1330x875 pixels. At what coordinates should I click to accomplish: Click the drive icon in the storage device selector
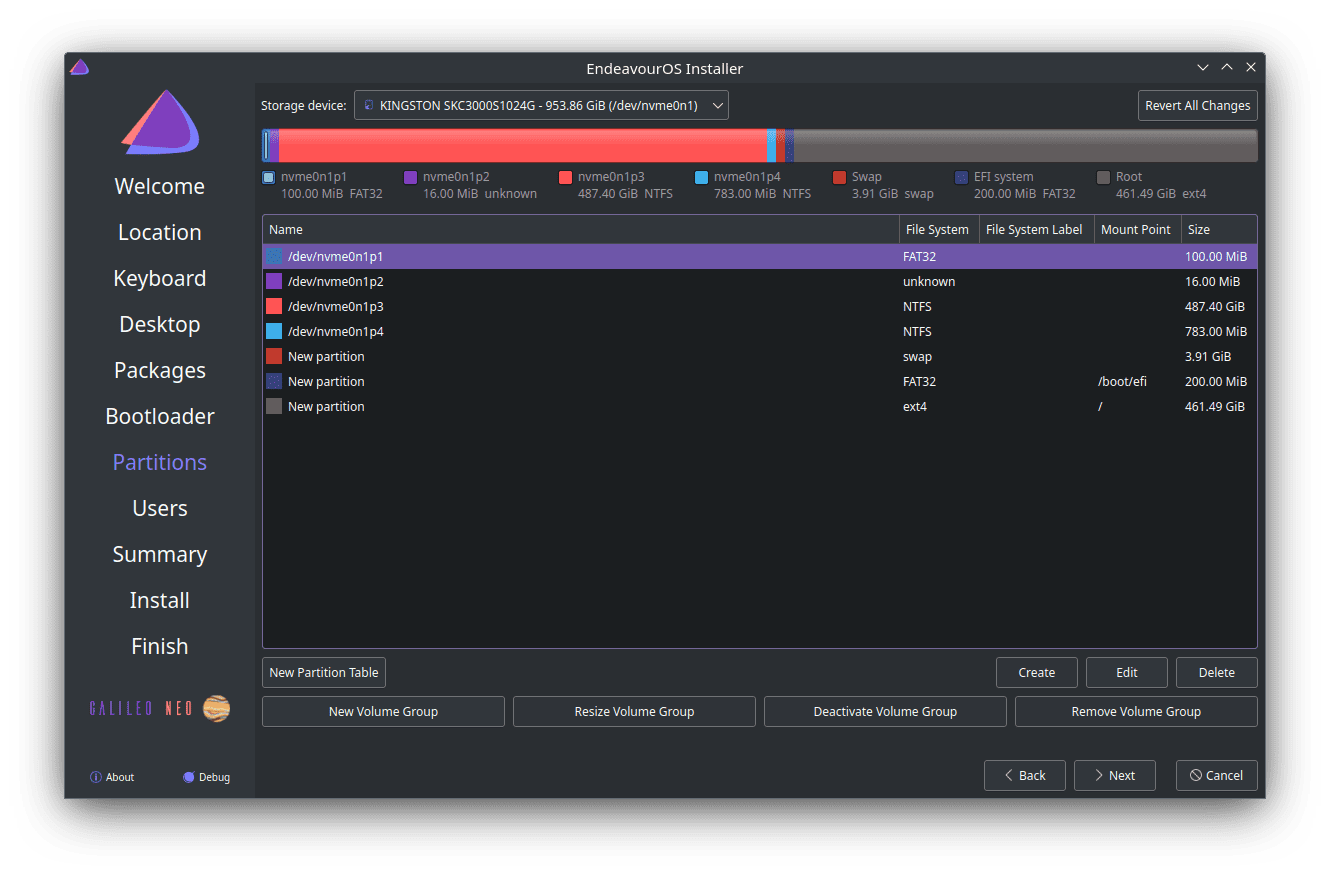click(x=368, y=105)
